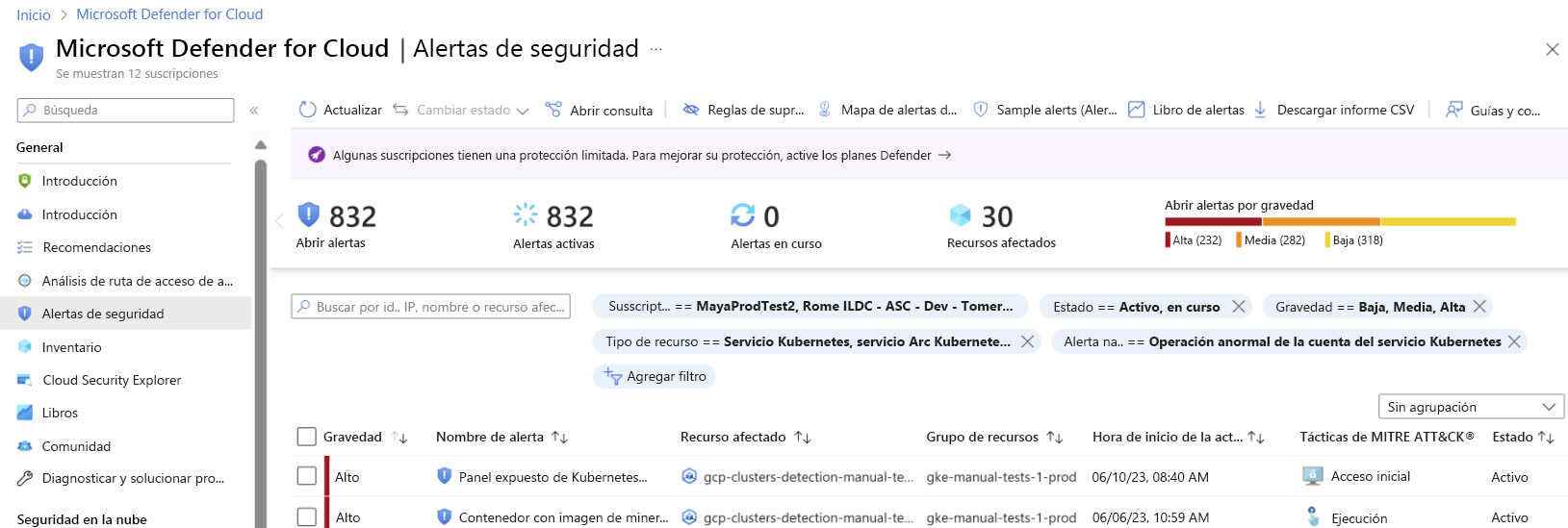The height and width of the screenshot is (528, 1568).
Task: Remove the Estado filter chip
Action: tap(1239, 307)
